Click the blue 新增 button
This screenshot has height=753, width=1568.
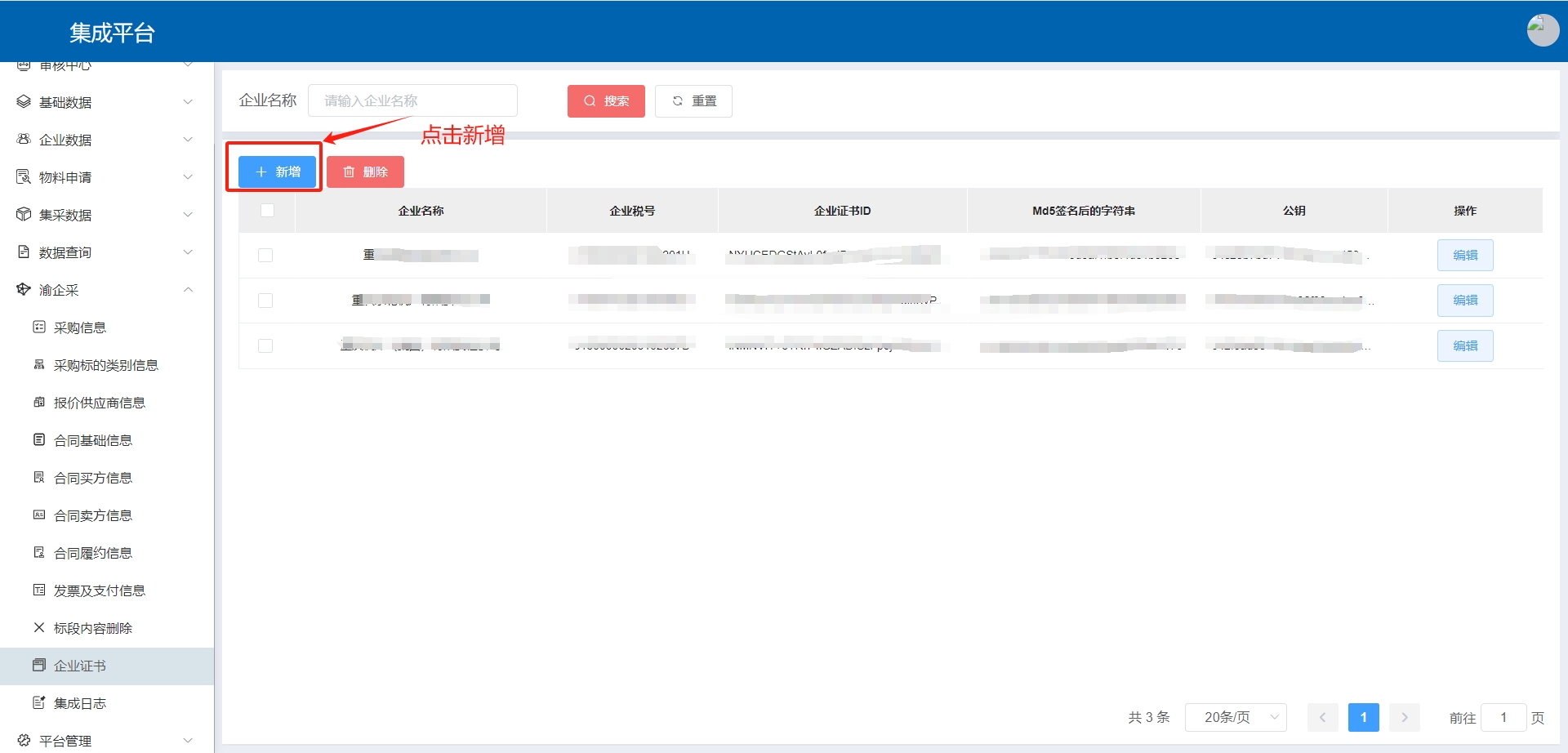tap(278, 172)
